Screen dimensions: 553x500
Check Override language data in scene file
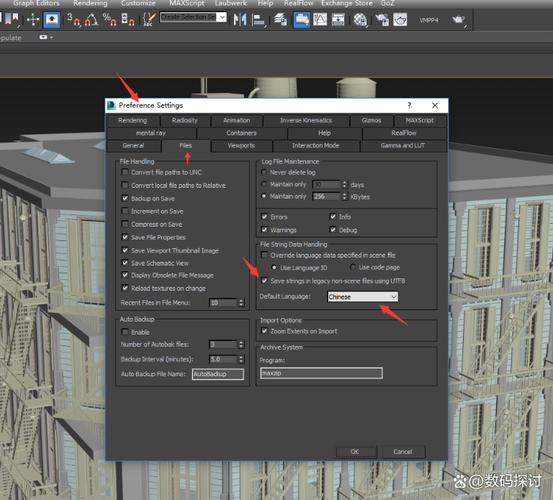point(264,255)
